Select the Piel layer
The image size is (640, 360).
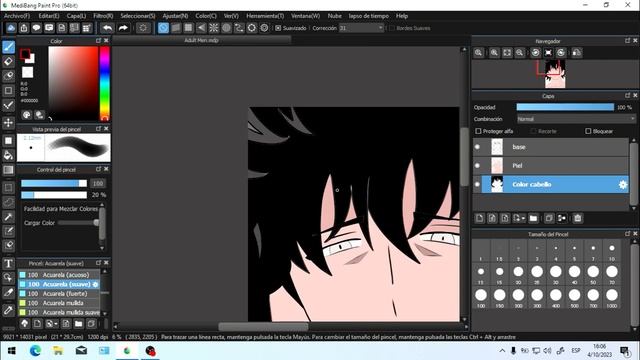[x=555, y=166]
